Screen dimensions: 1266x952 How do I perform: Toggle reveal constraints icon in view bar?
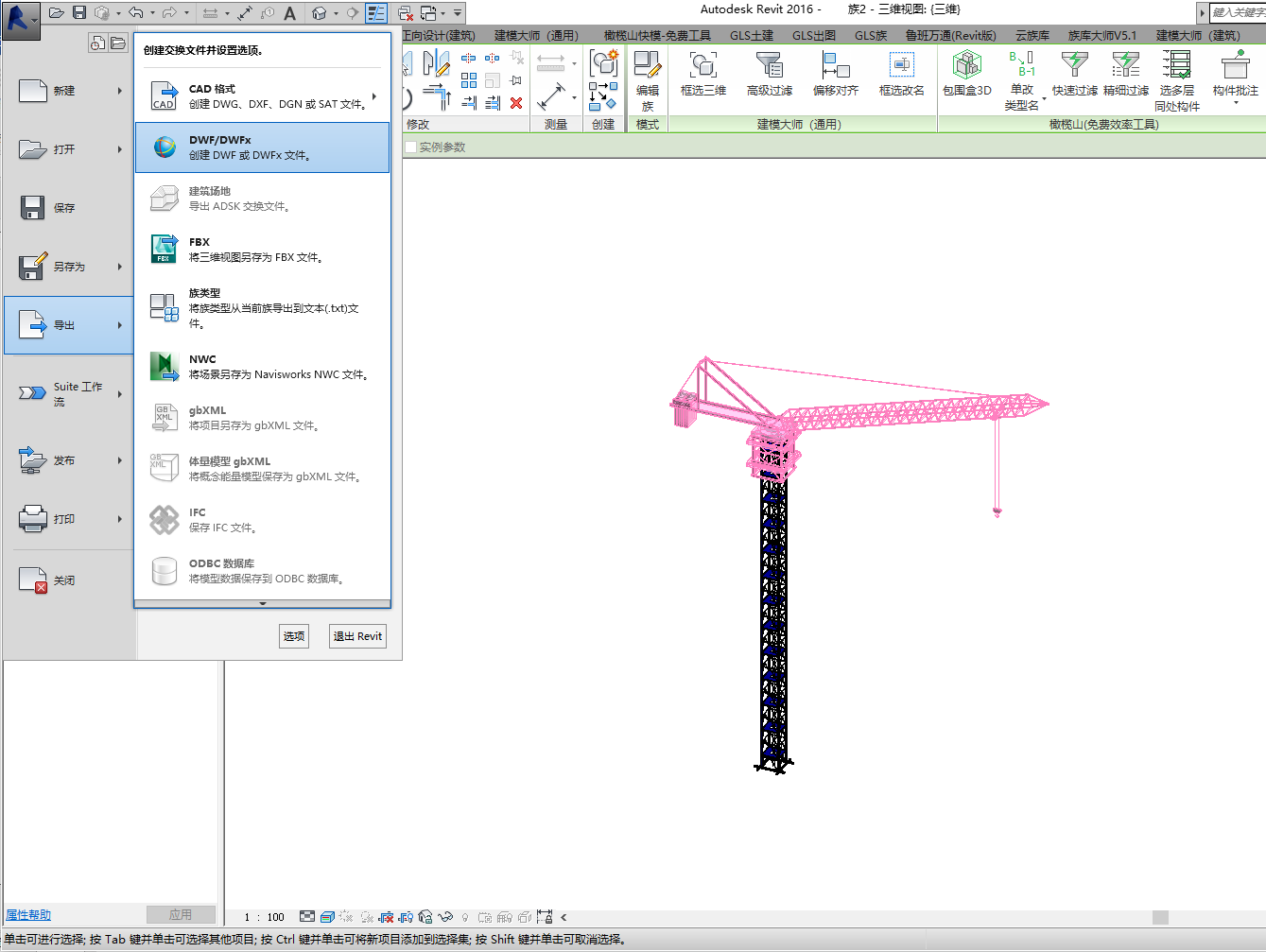pyautogui.click(x=545, y=917)
